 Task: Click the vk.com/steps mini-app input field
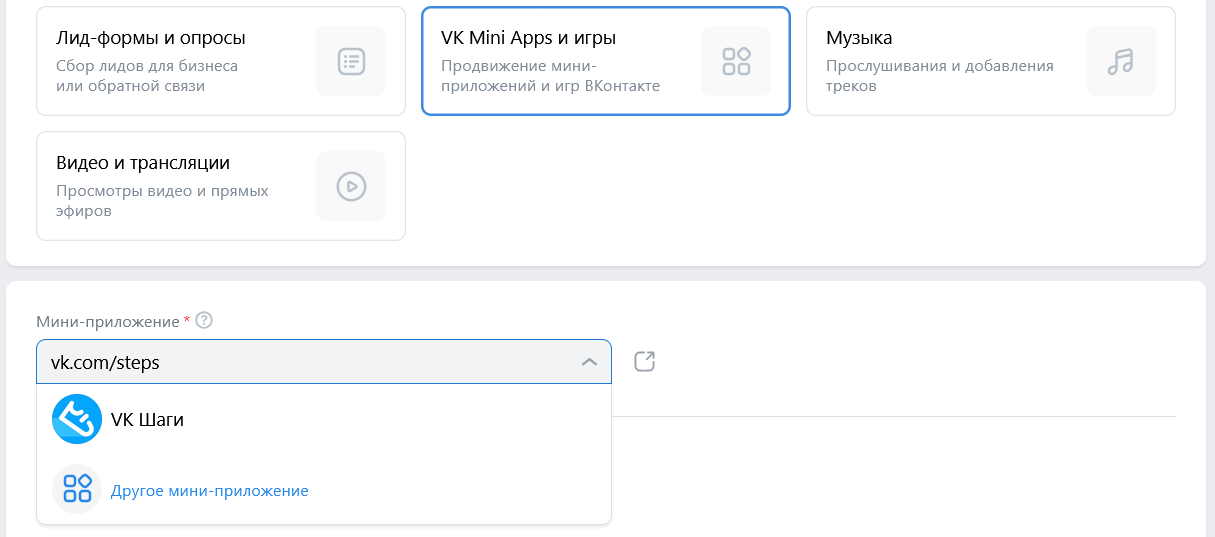[x=324, y=362]
